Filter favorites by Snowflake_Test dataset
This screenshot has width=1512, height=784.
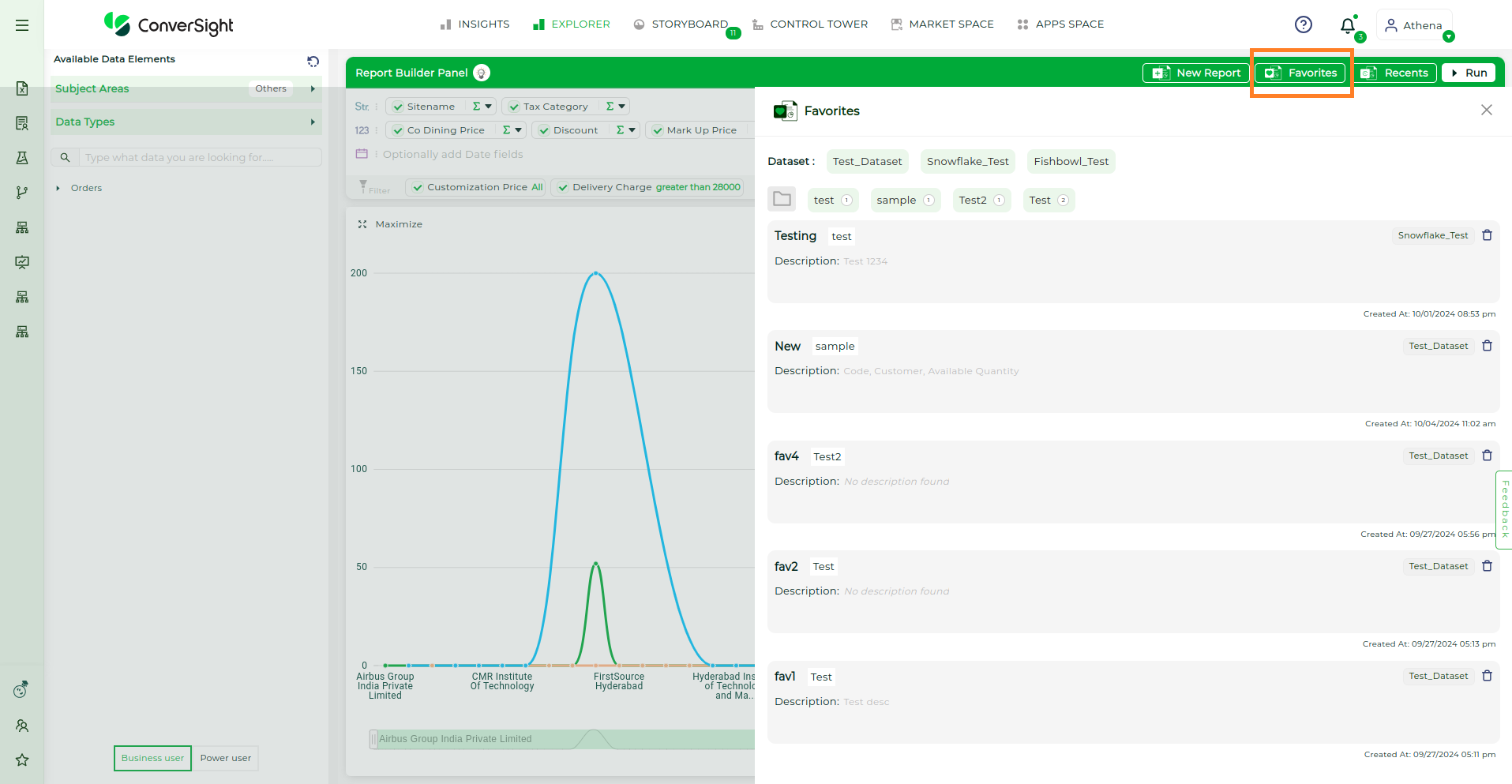967,161
